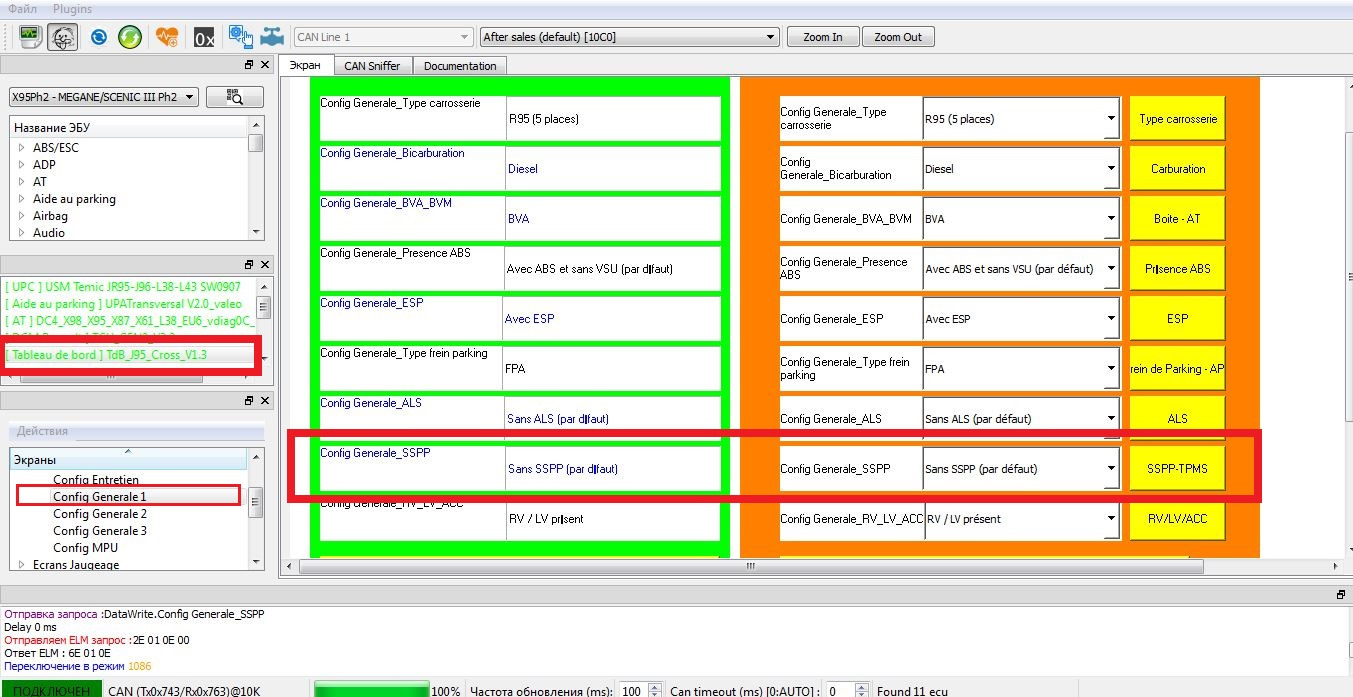Expand the AT tree node
This screenshot has height=697, width=1353.
click(21, 182)
